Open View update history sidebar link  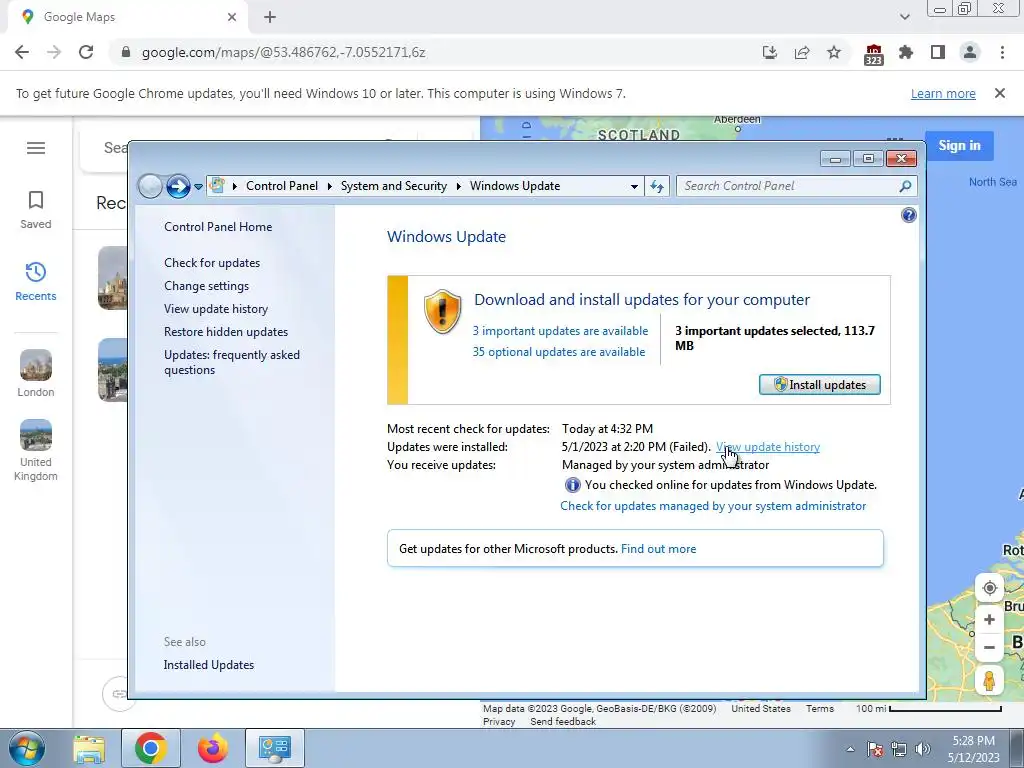(x=216, y=308)
